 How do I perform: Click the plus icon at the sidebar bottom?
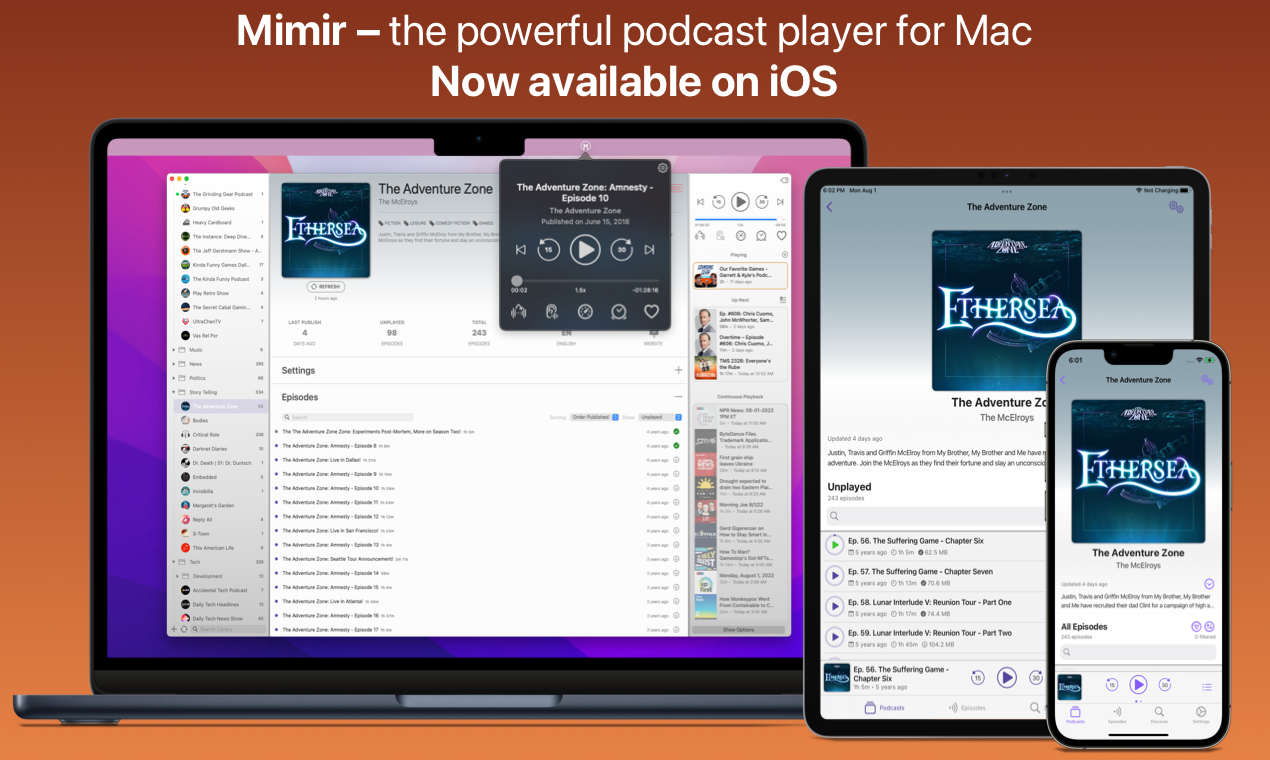[x=174, y=629]
